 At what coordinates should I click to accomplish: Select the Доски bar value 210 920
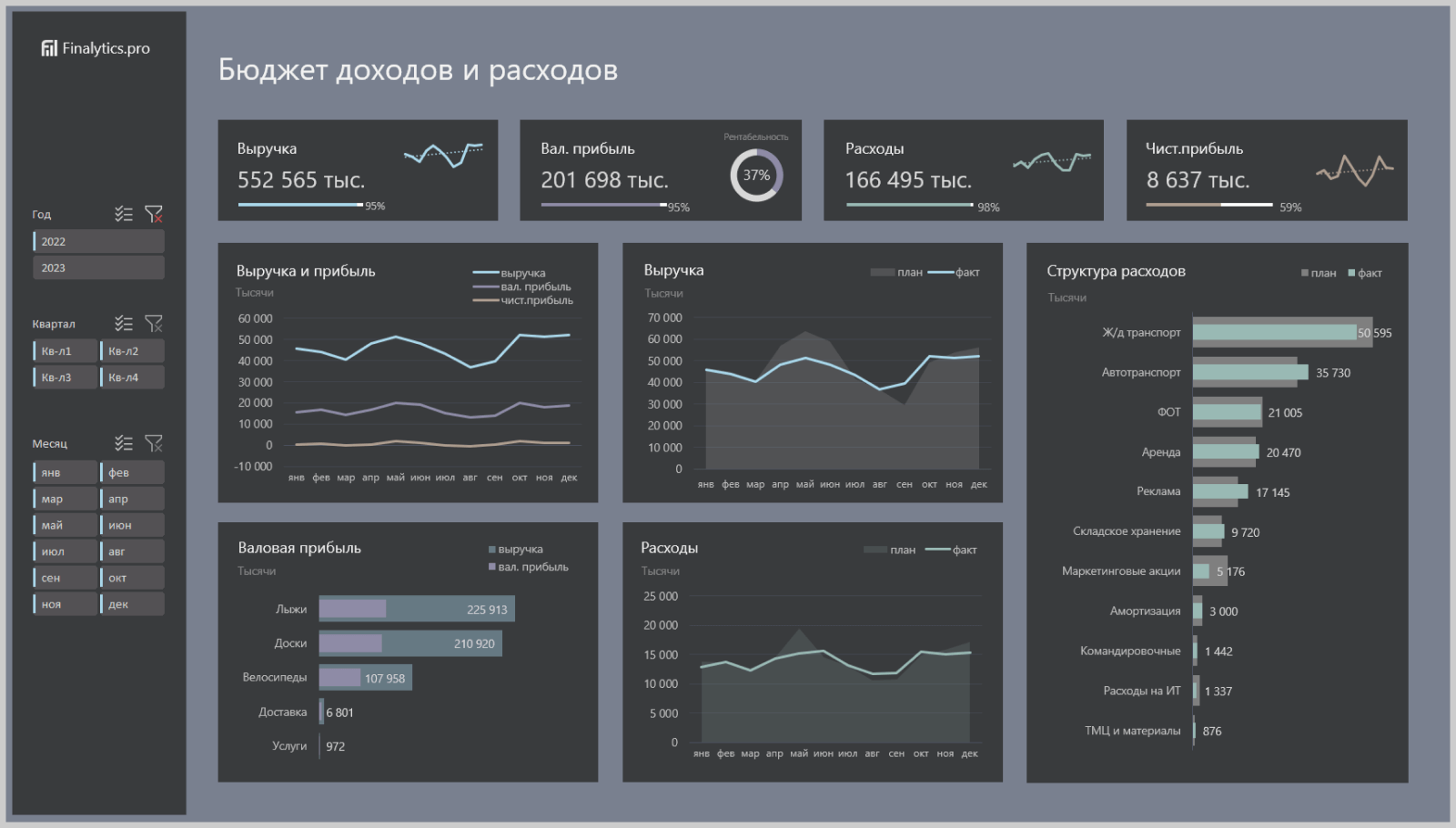tap(474, 643)
